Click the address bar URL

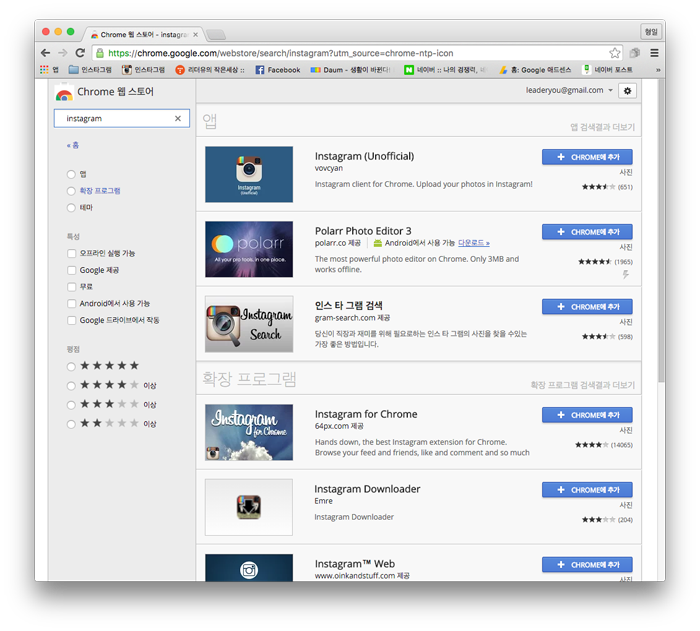point(280,53)
